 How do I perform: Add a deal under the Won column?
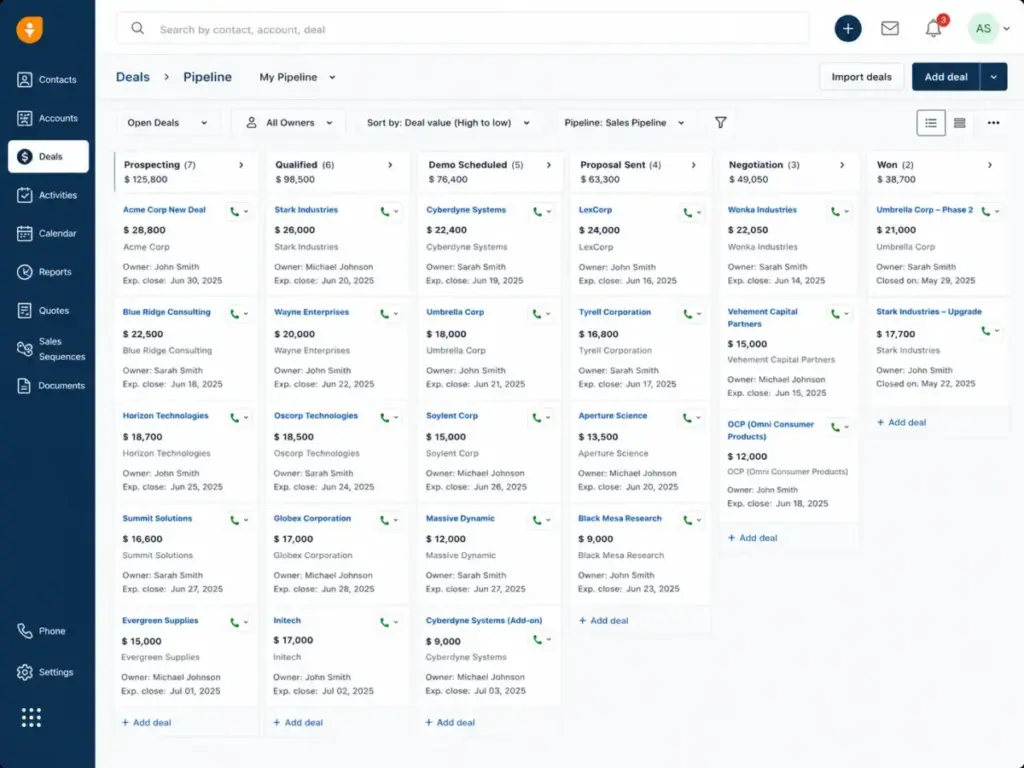click(901, 423)
